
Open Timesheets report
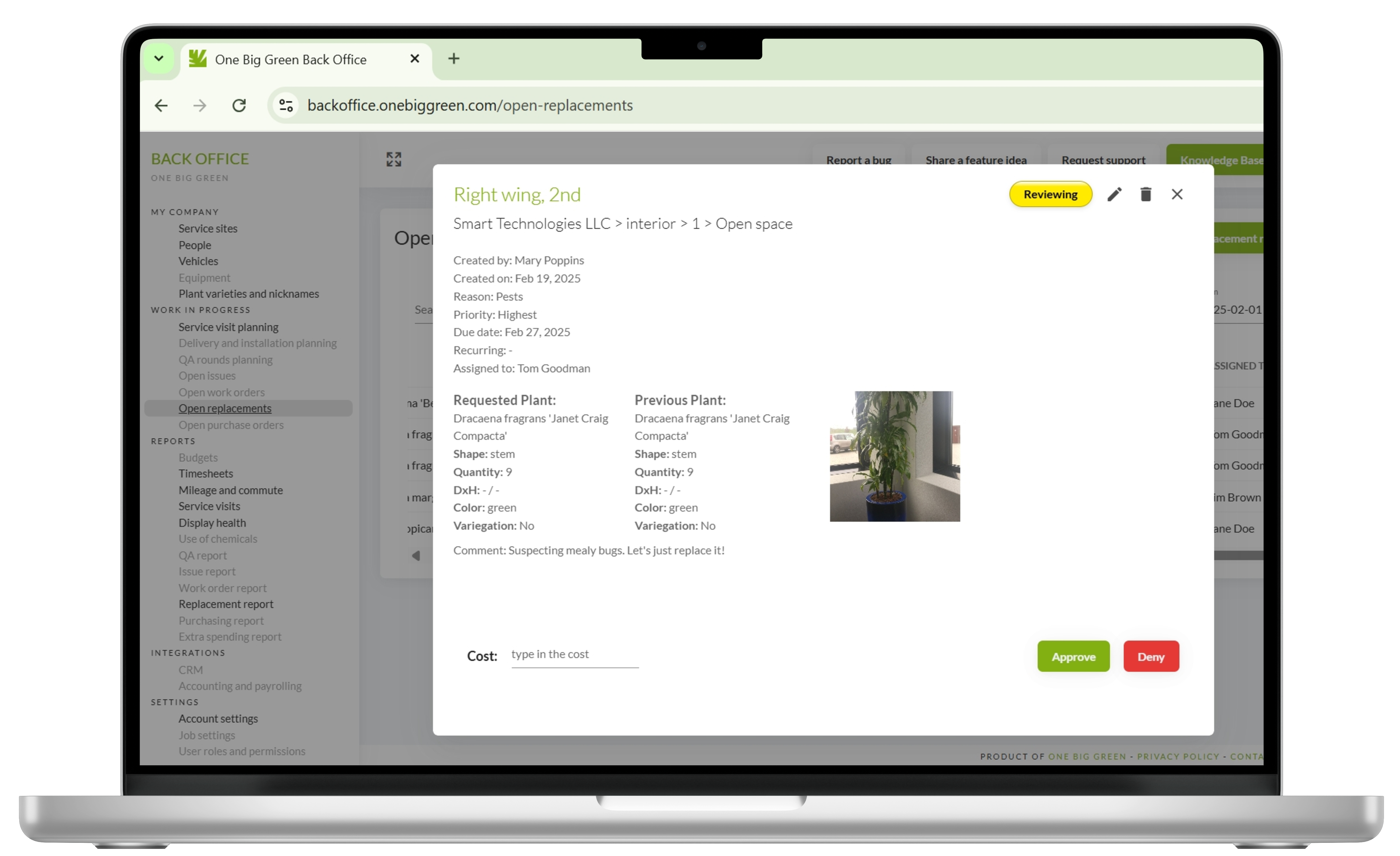pyautogui.click(x=206, y=474)
